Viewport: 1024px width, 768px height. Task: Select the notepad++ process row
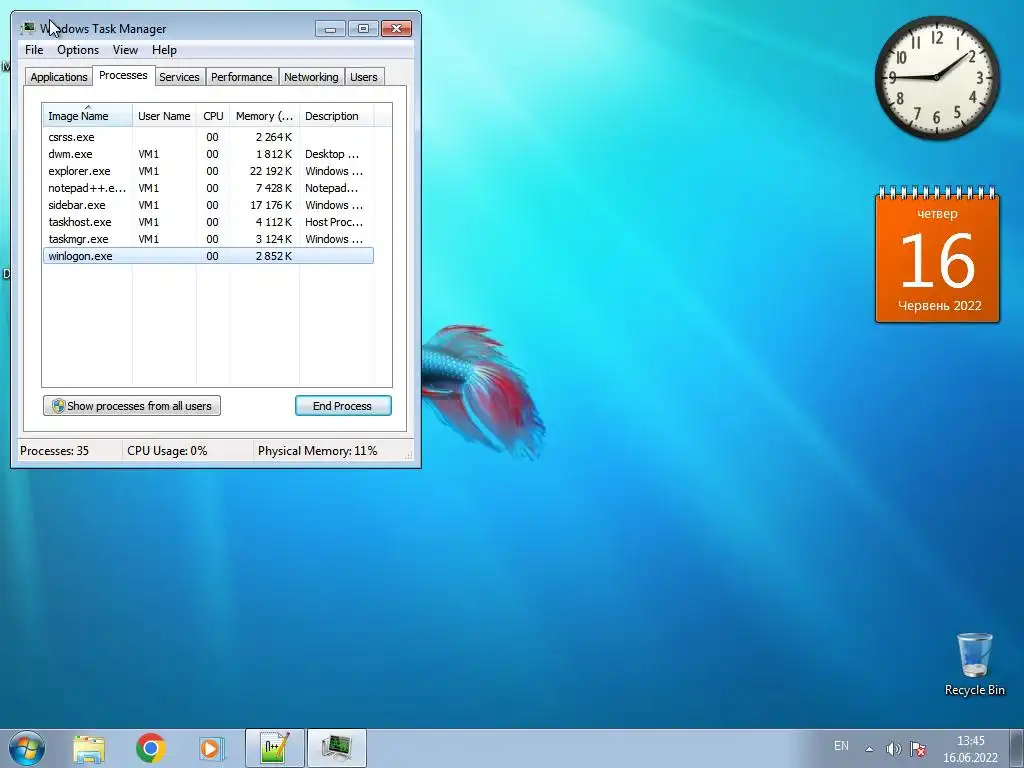pos(208,188)
